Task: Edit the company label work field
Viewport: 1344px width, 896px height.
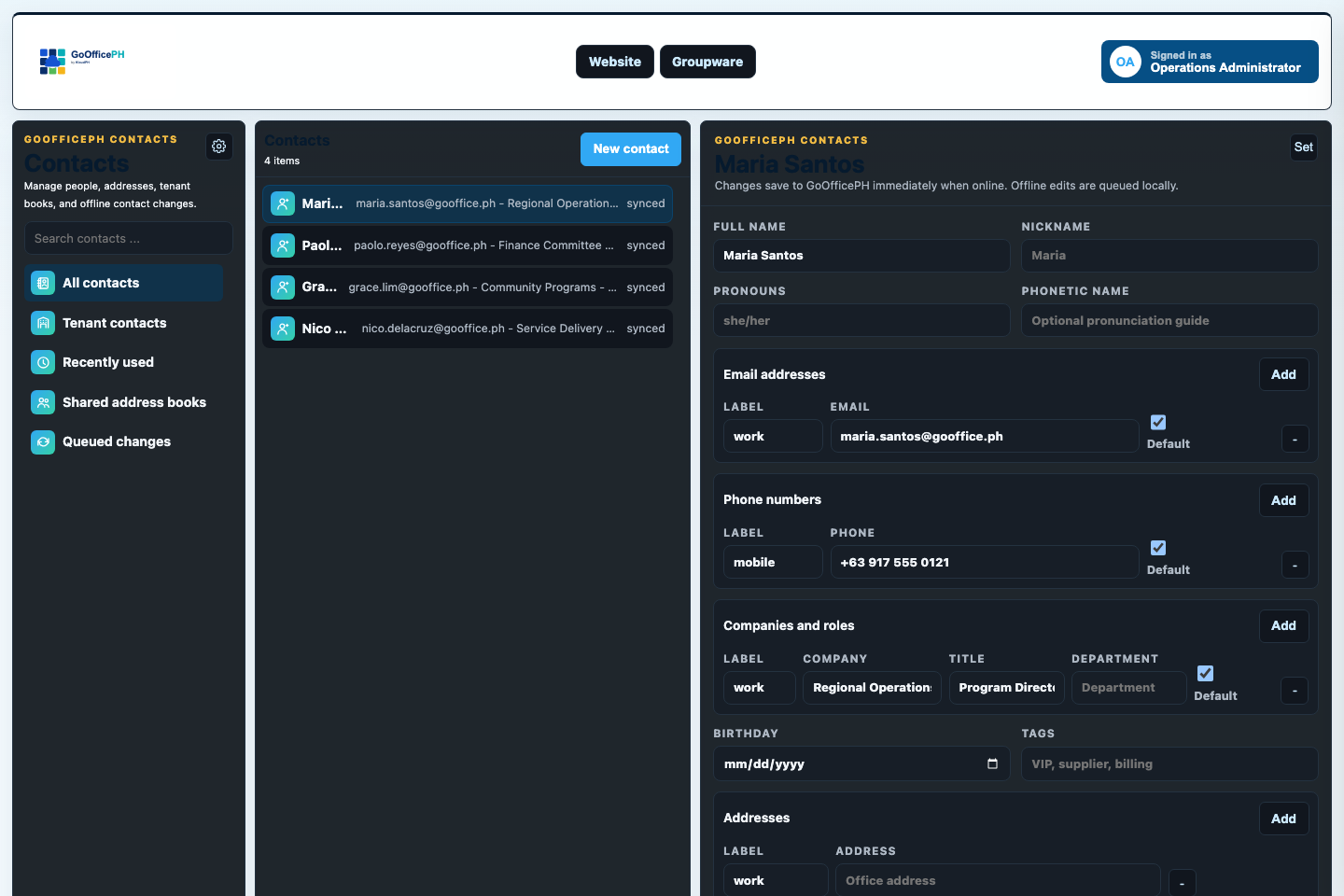Action: [x=760, y=688]
